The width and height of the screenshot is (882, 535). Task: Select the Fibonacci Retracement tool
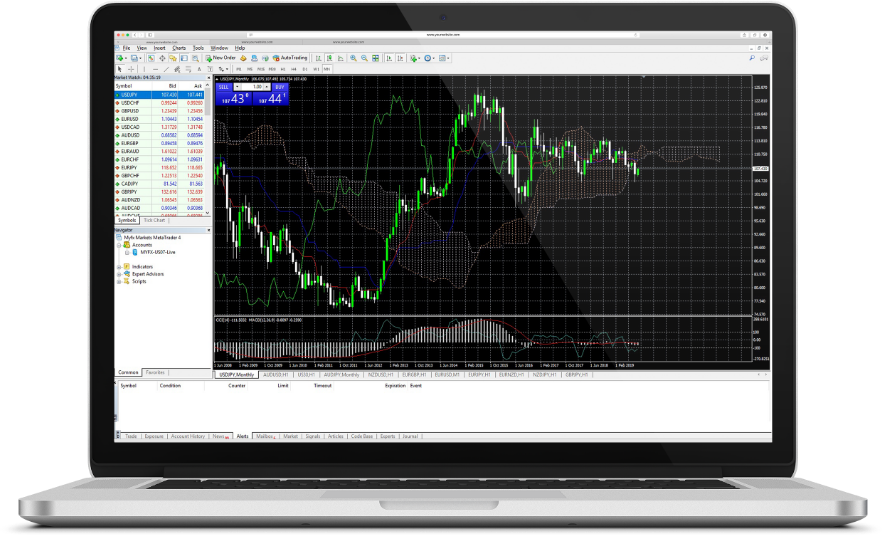point(188,69)
